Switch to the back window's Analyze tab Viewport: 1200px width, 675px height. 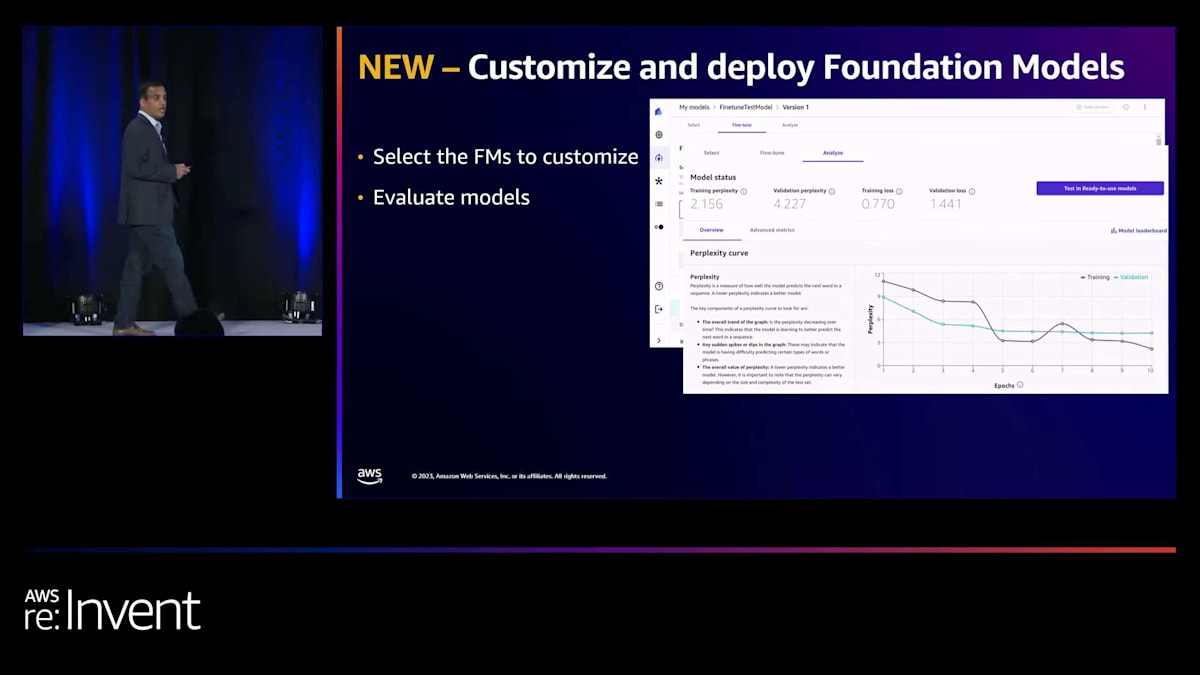point(790,125)
